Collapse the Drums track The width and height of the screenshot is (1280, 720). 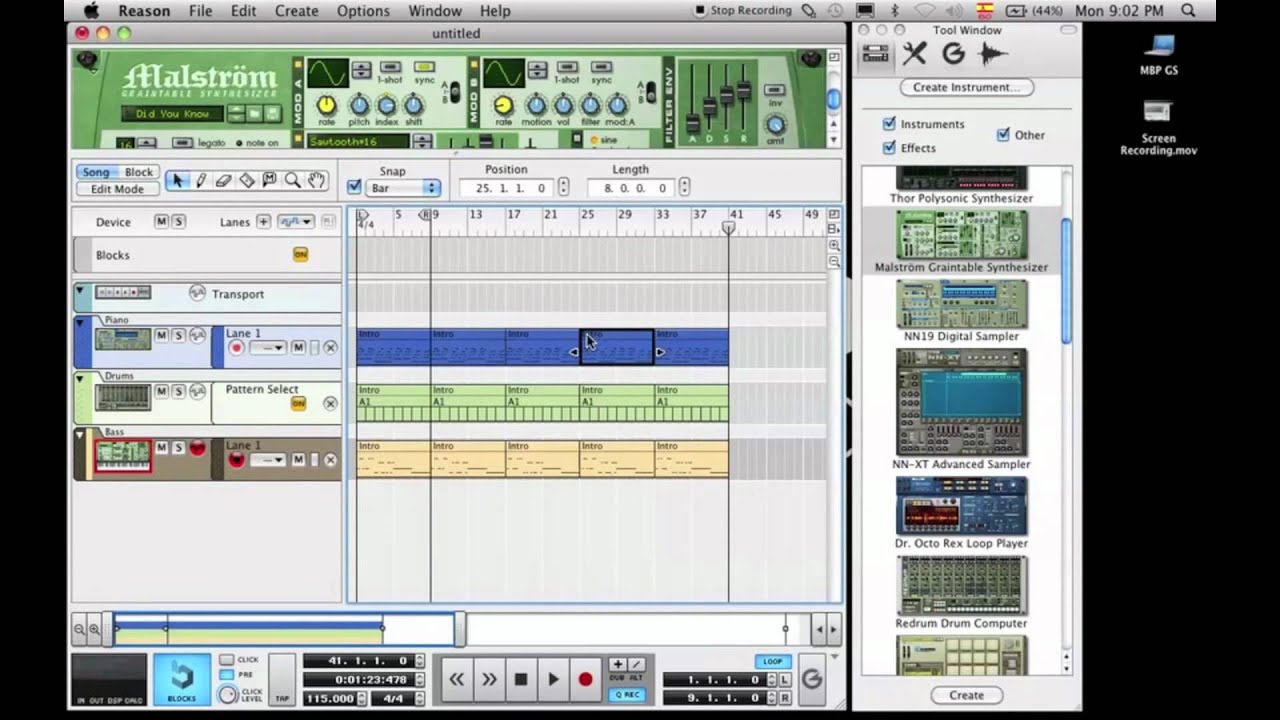pos(80,378)
